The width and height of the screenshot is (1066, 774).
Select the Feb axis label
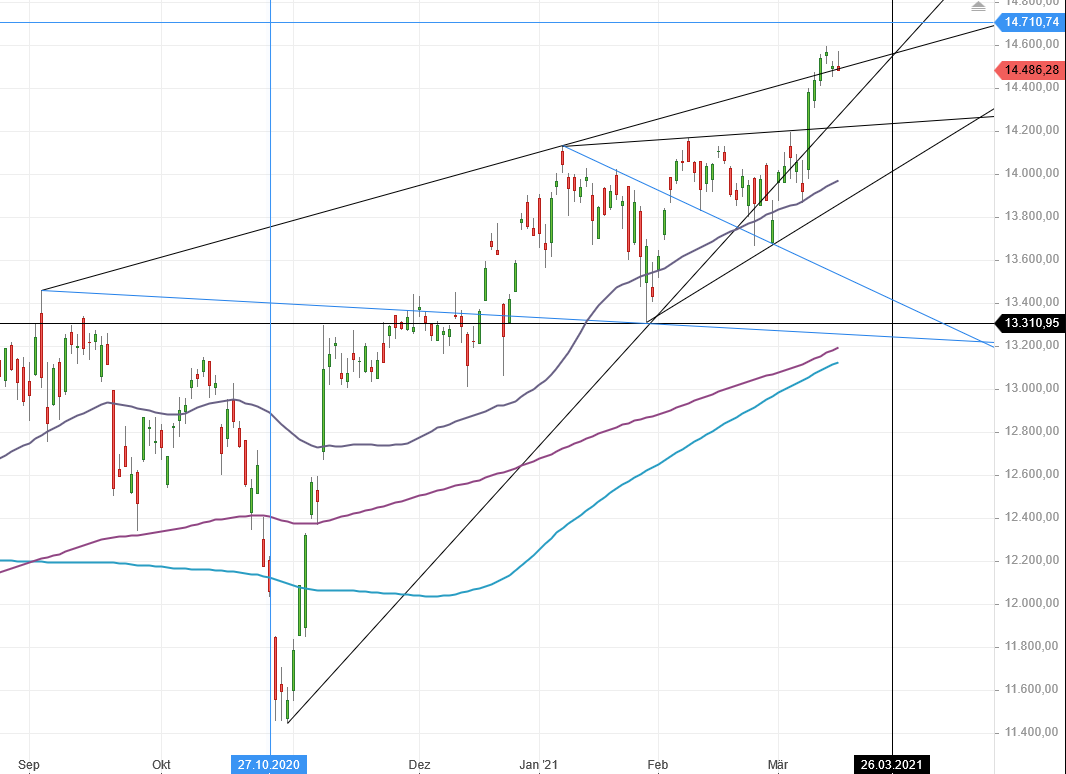[658, 765]
